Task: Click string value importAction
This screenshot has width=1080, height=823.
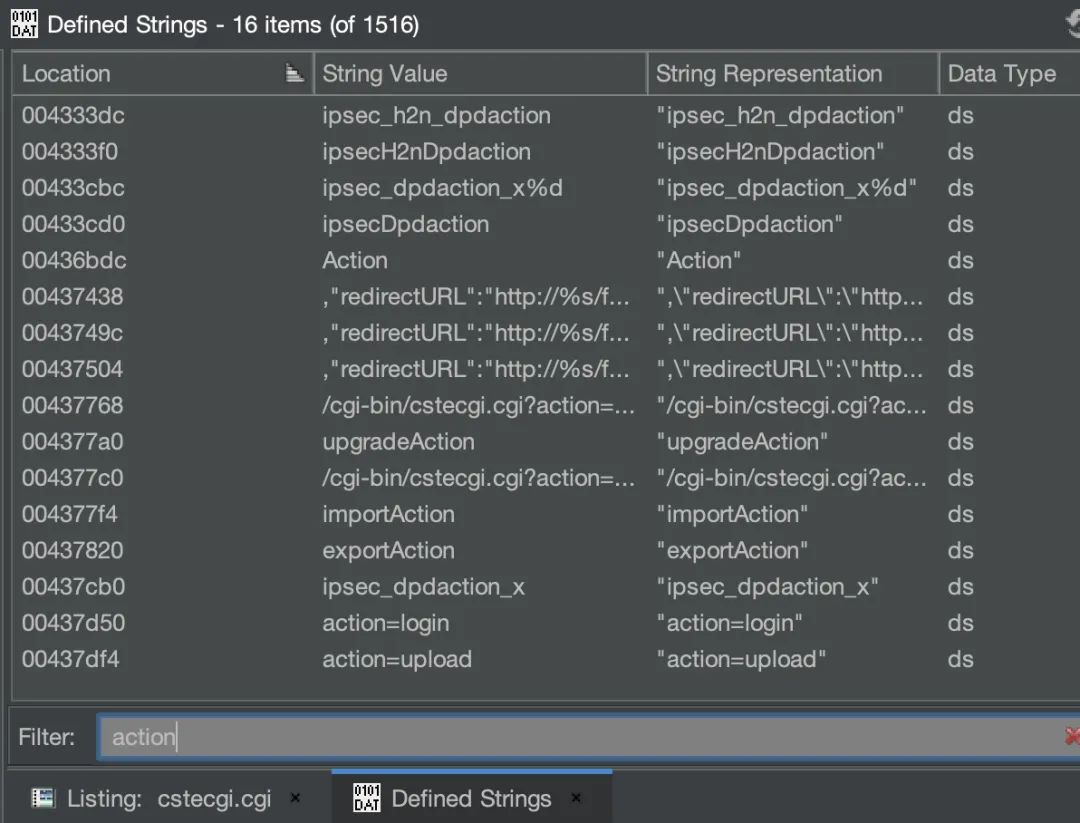Action: (388, 514)
